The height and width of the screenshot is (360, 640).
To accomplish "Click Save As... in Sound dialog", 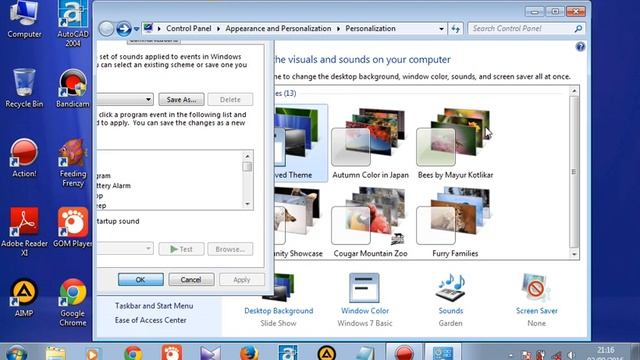I will pyautogui.click(x=181, y=100).
